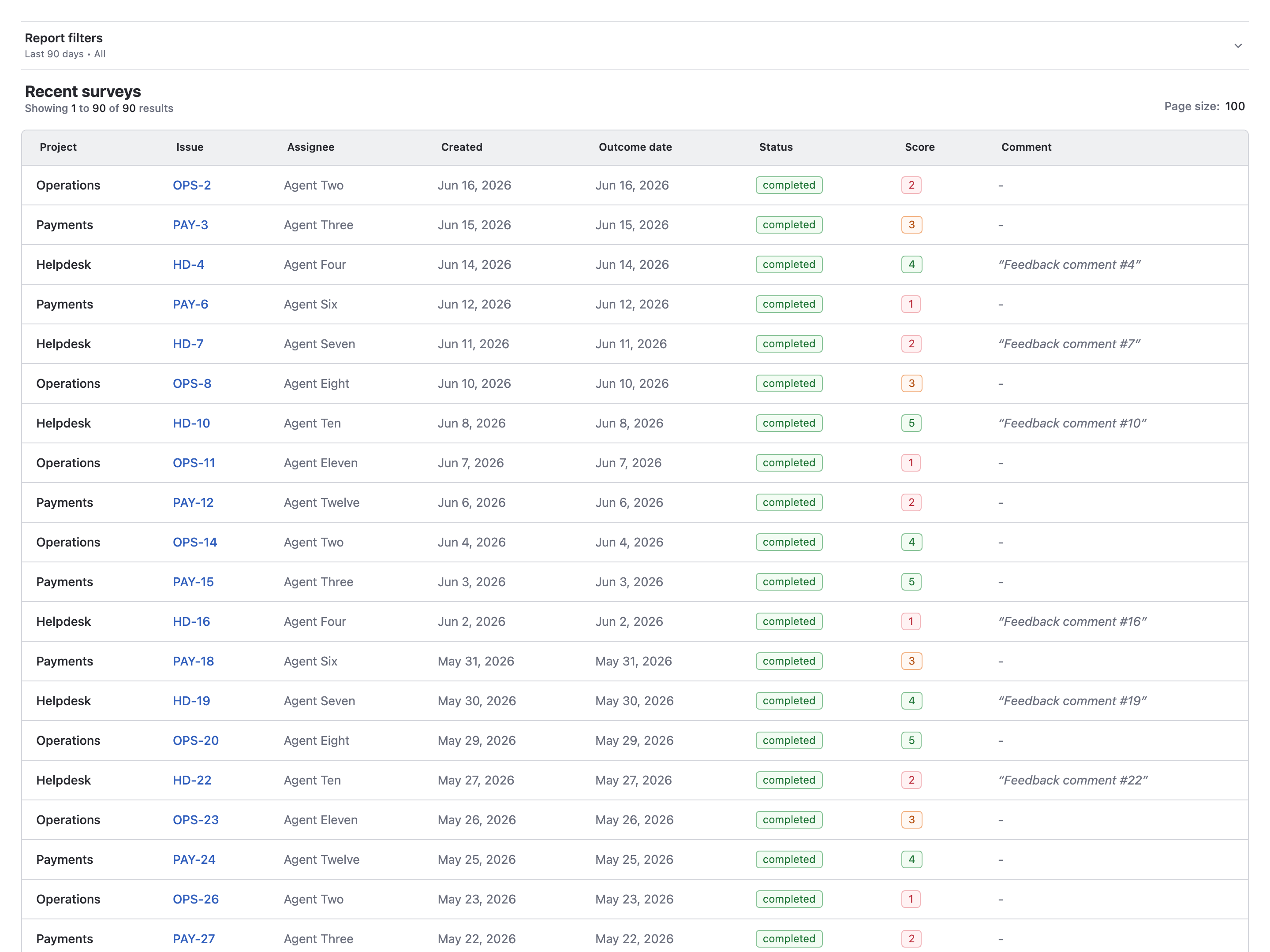Viewport: 1270px width, 952px height.
Task: Open issue link OPS-26
Action: click(x=195, y=898)
